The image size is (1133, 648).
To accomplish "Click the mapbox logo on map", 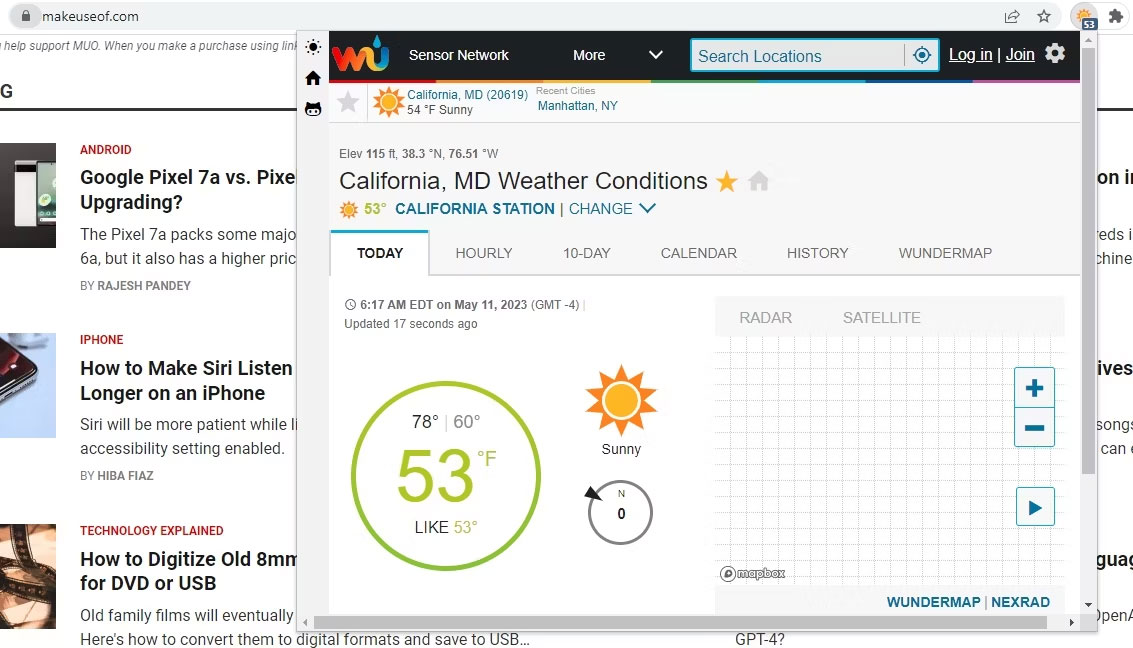I will (752, 574).
